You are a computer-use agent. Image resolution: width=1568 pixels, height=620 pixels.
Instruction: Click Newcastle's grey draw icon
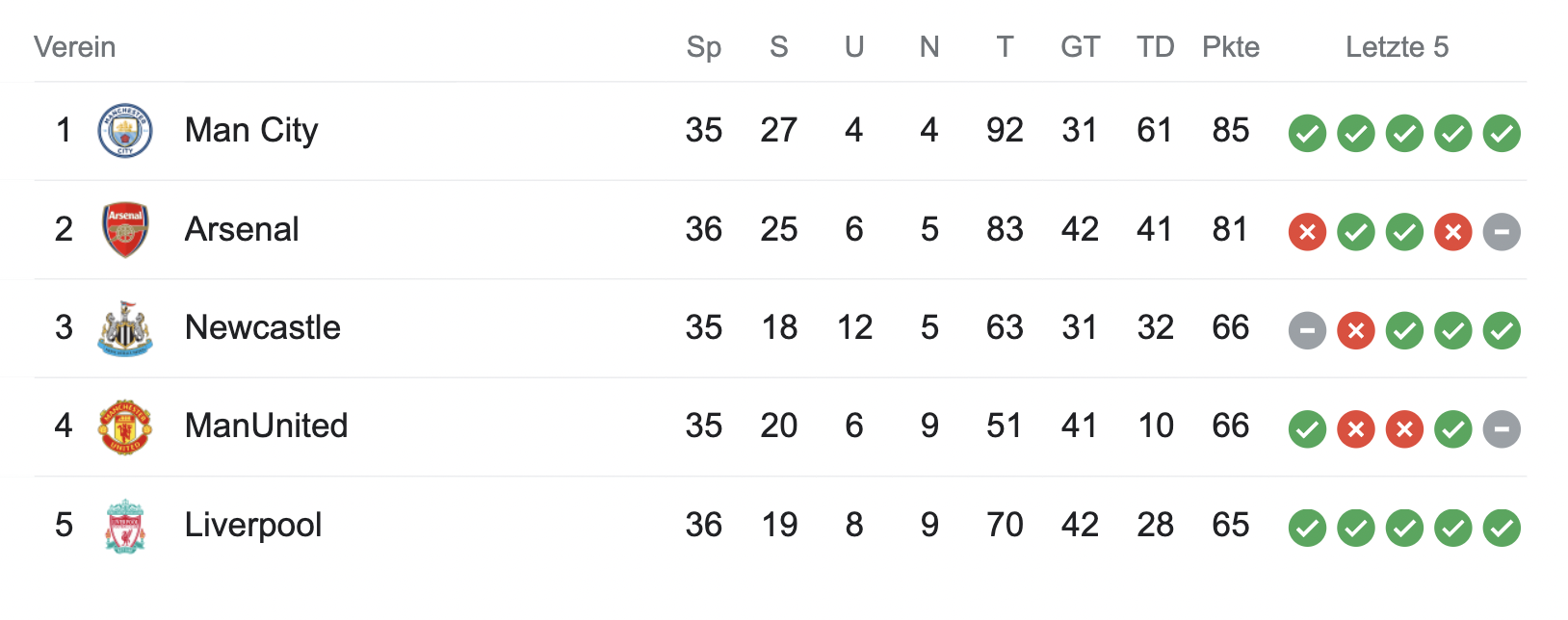(x=1307, y=331)
